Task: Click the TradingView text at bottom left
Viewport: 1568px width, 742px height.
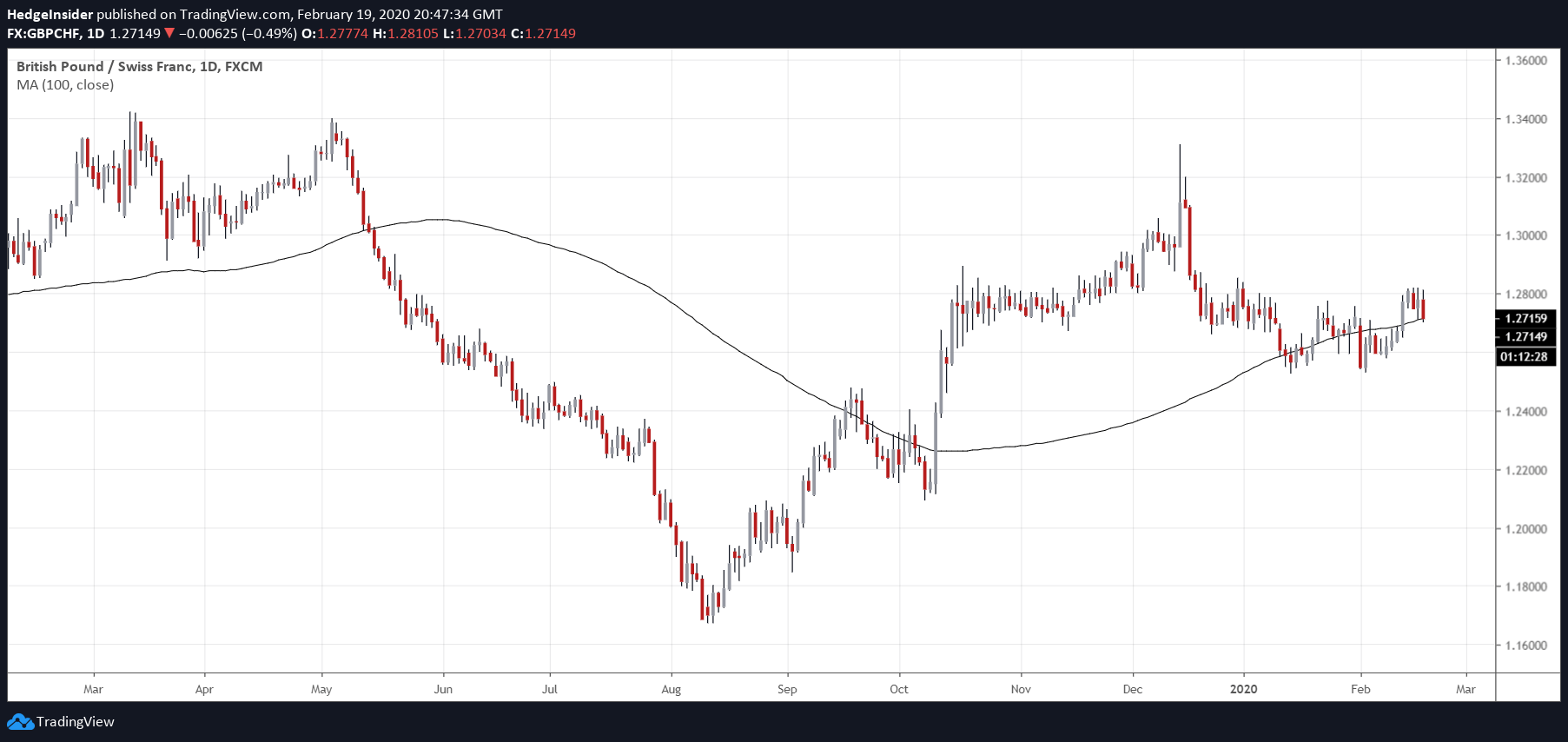Action: click(76, 722)
